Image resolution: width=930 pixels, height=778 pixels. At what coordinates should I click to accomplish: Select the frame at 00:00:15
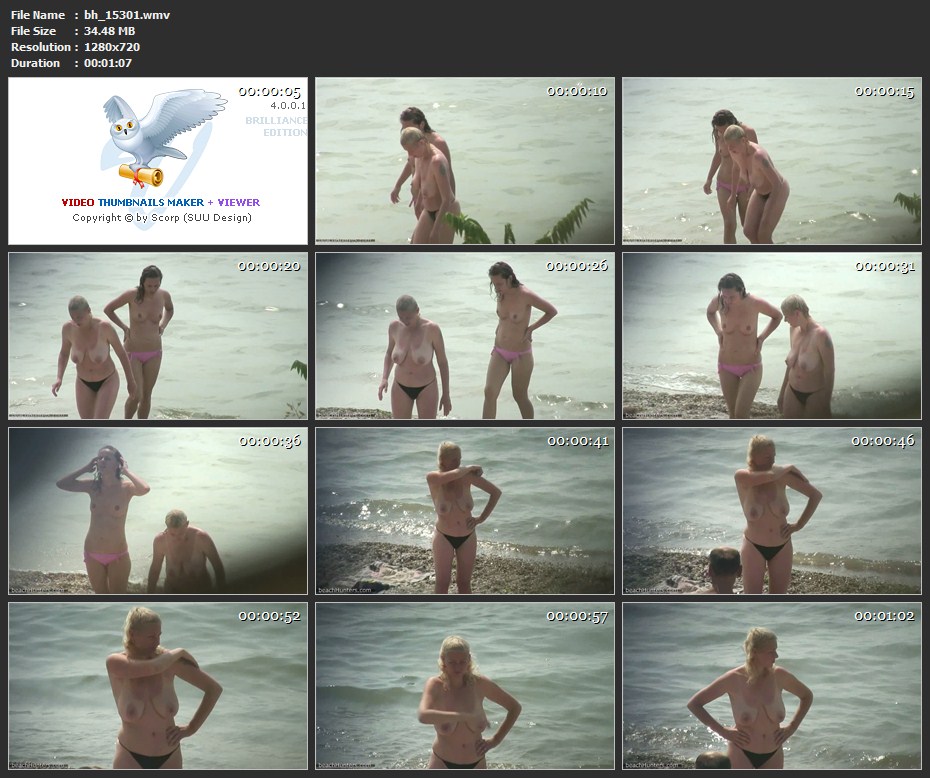pyautogui.click(x=772, y=161)
